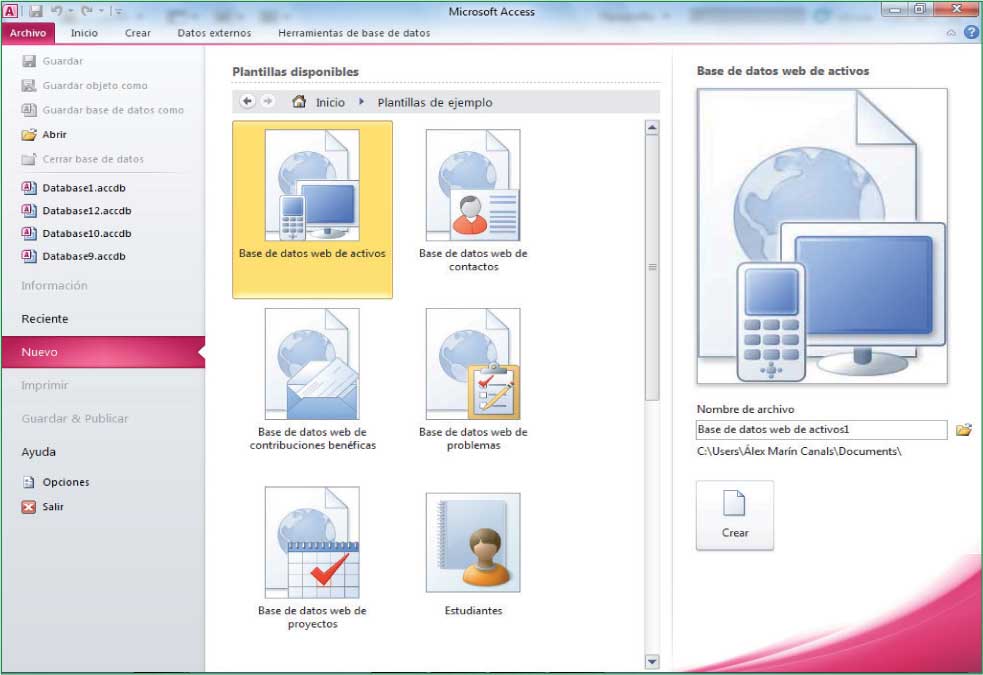Open the Access Help question mark icon
The image size is (983, 675).
[971, 33]
